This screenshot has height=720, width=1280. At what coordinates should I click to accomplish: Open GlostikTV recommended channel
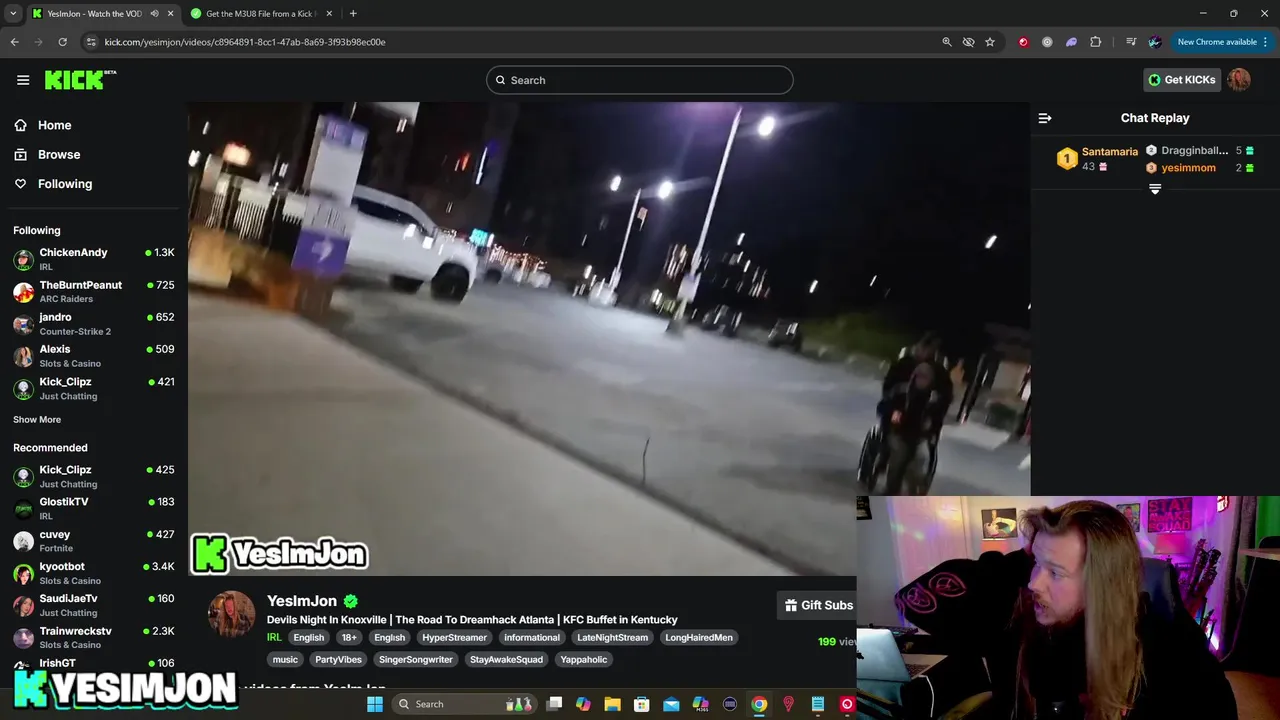coord(94,508)
